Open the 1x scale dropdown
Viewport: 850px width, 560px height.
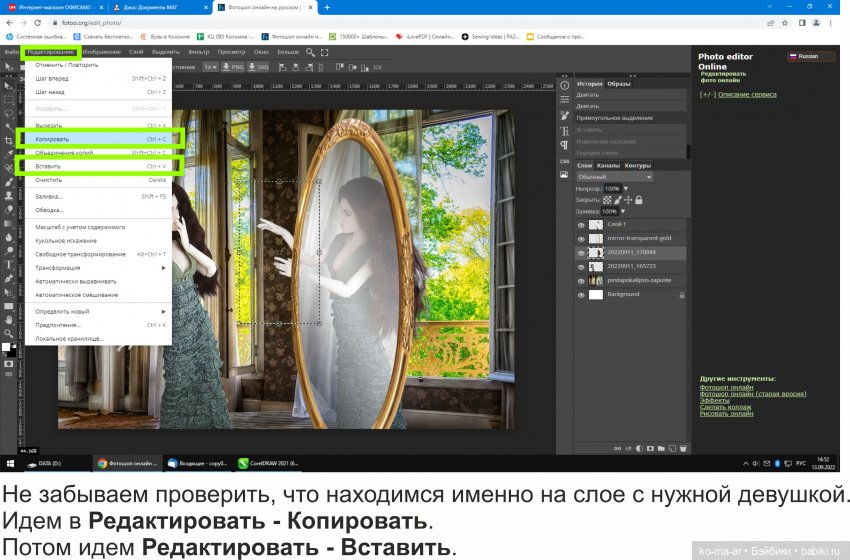coord(210,67)
